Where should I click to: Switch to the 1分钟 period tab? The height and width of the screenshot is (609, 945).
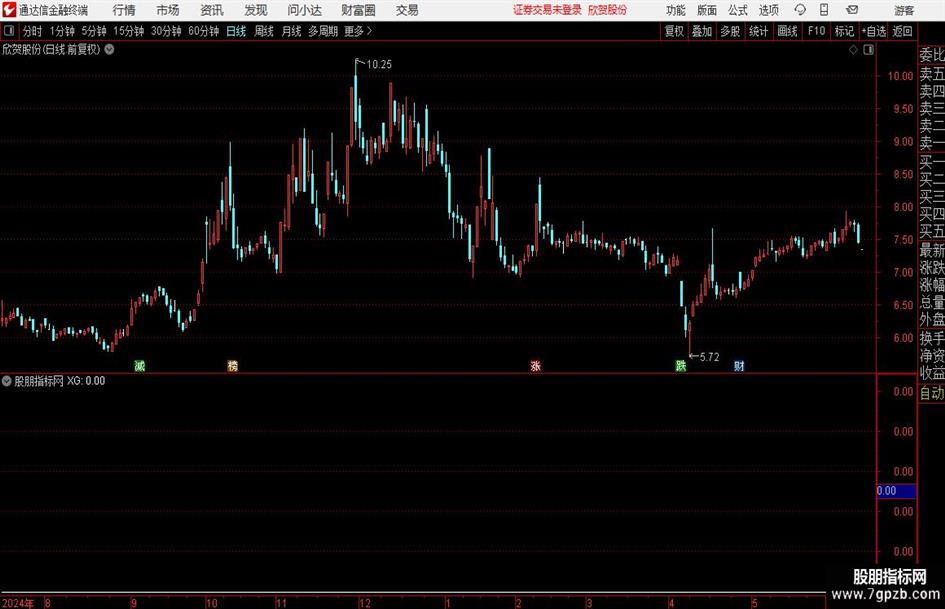pyautogui.click(x=62, y=31)
